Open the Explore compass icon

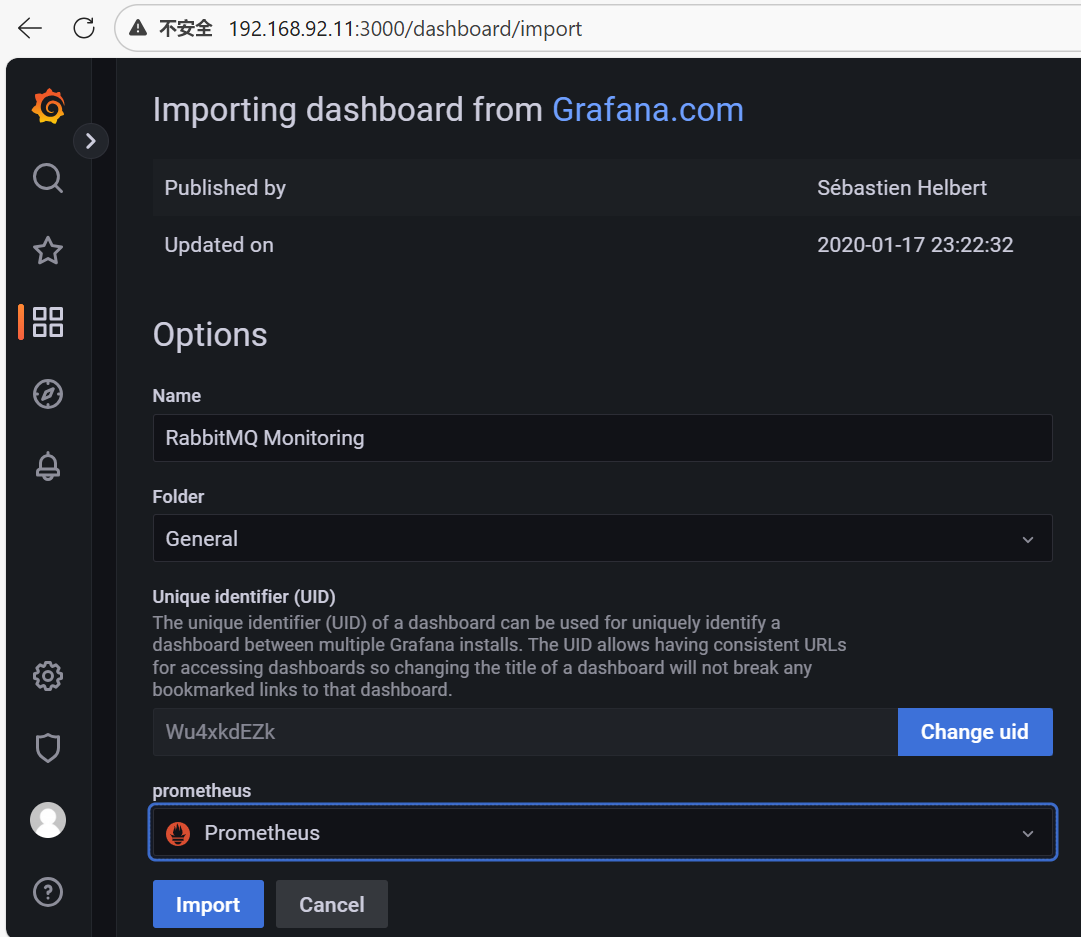tap(48, 394)
